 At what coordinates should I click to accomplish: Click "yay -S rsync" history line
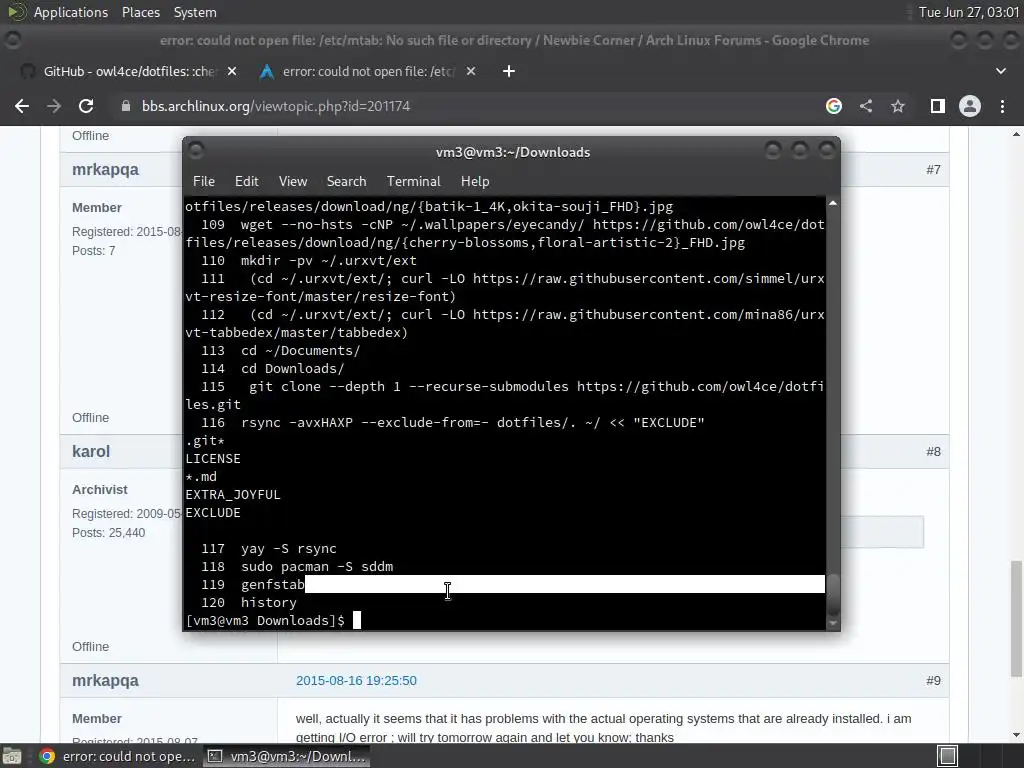click(x=289, y=549)
